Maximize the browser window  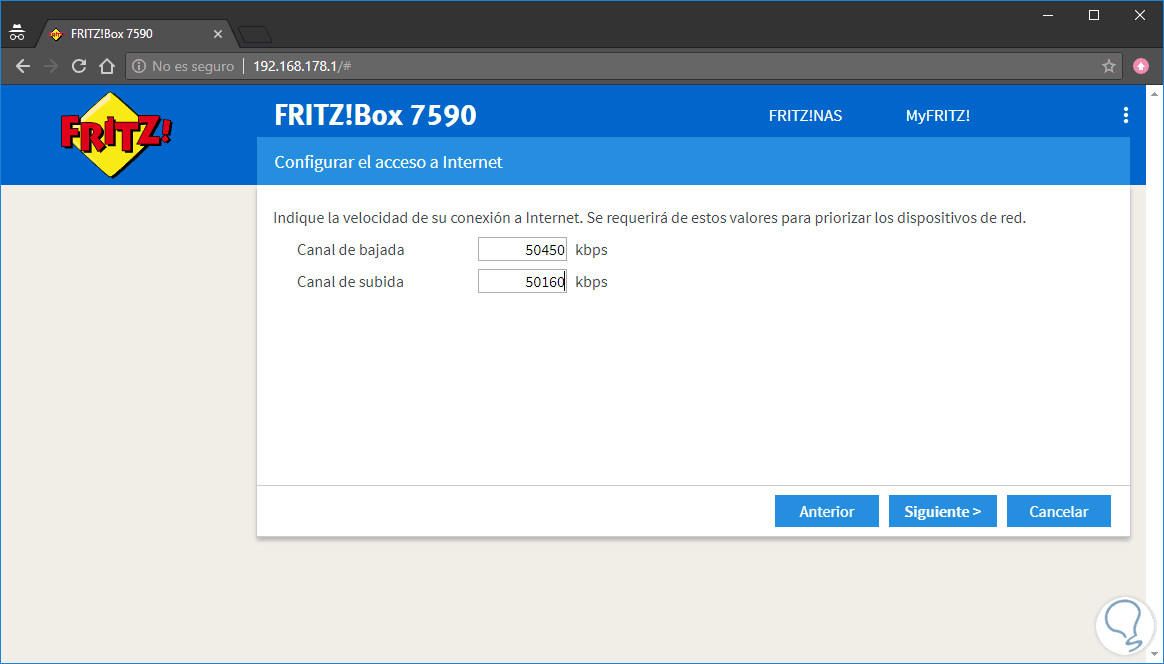tap(1093, 15)
